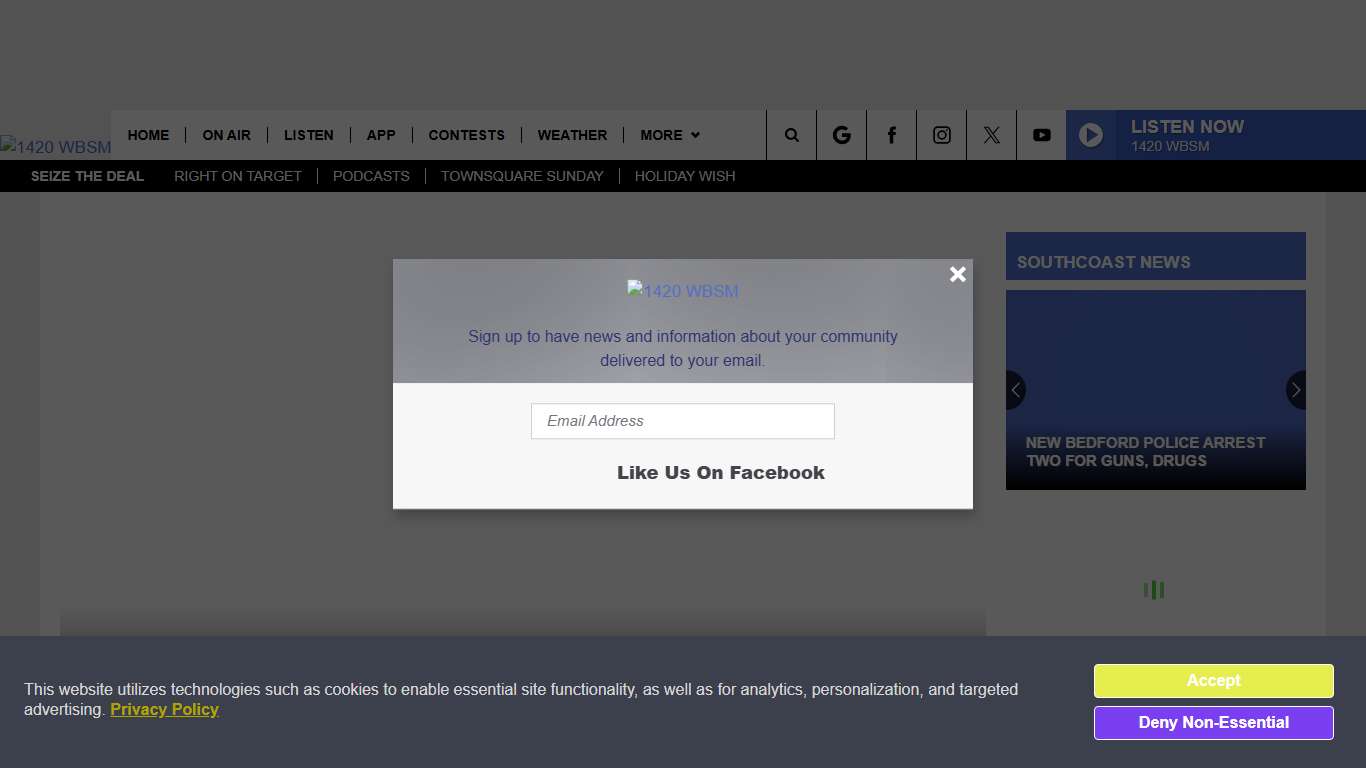This screenshot has width=1366, height=768.
Task: Open New Bedford Police arrest news thumbnail
Action: [1155, 400]
